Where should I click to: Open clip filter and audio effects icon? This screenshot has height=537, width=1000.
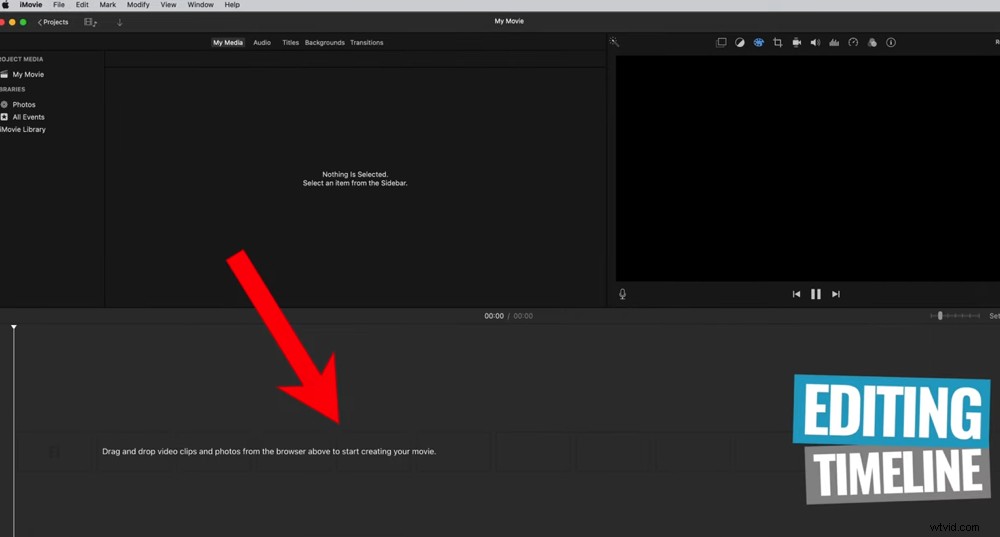tap(872, 43)
